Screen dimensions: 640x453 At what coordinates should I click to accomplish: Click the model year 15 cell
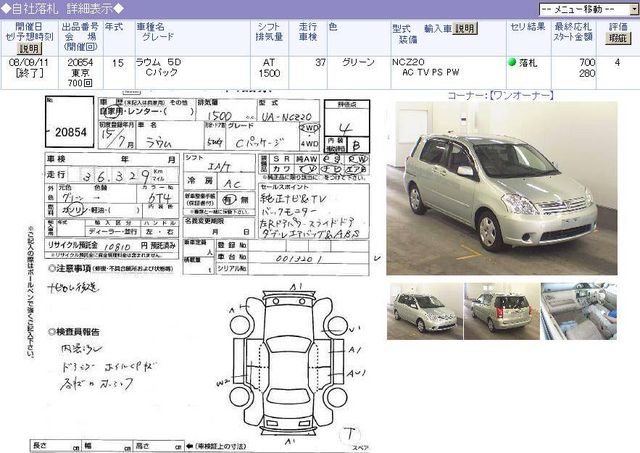118,63
